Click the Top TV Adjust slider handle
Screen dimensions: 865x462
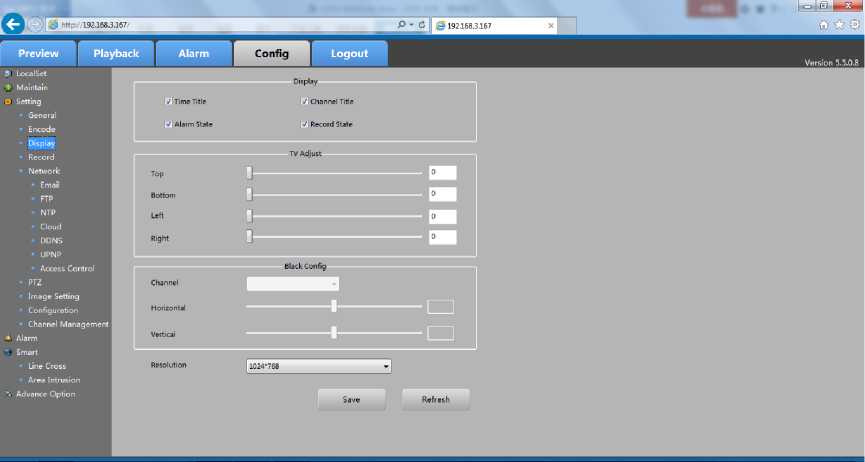(249, 173)
